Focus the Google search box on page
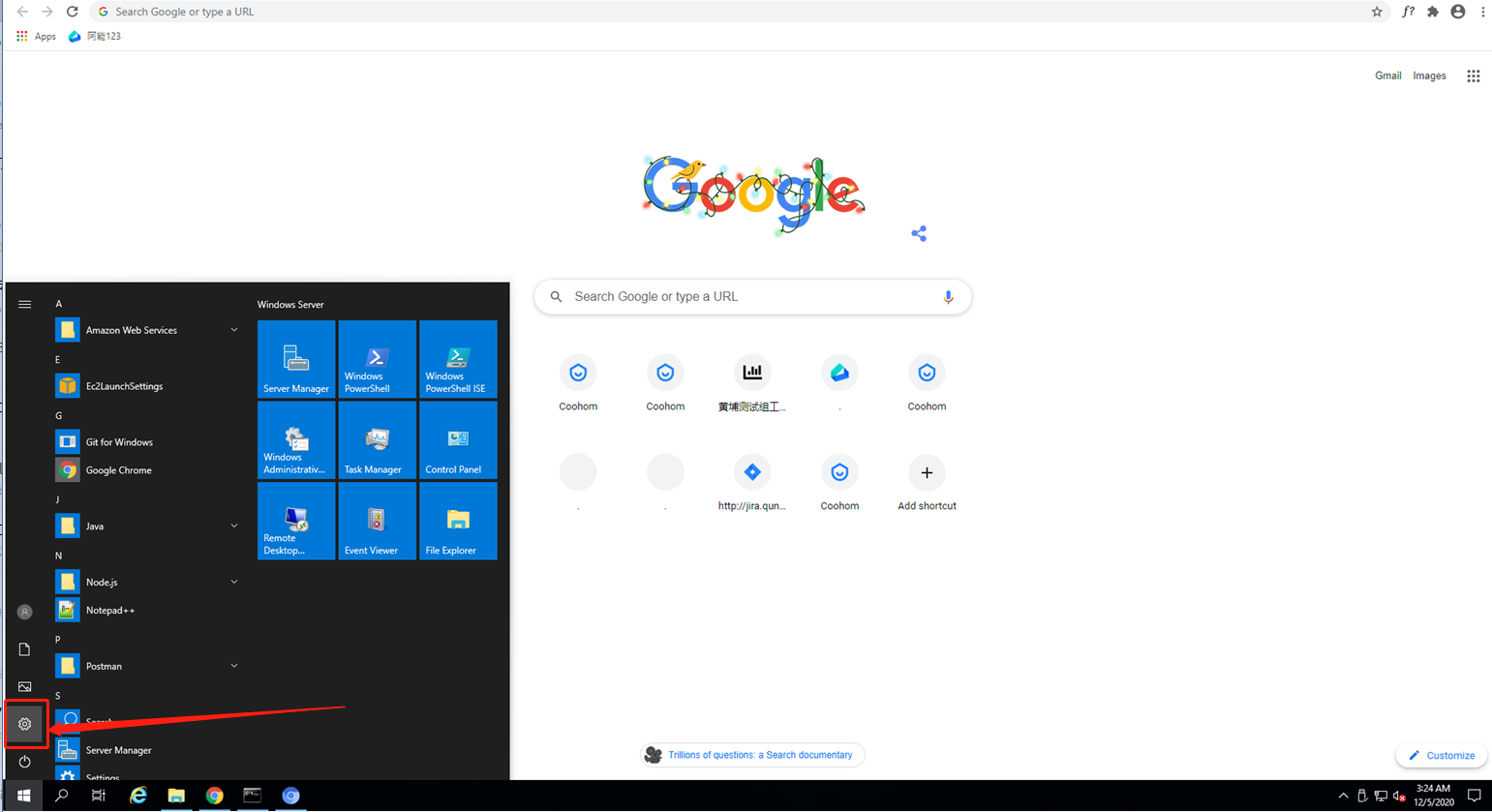The width and height of the screenshot is (1492, 812). (x=752, y=297)
